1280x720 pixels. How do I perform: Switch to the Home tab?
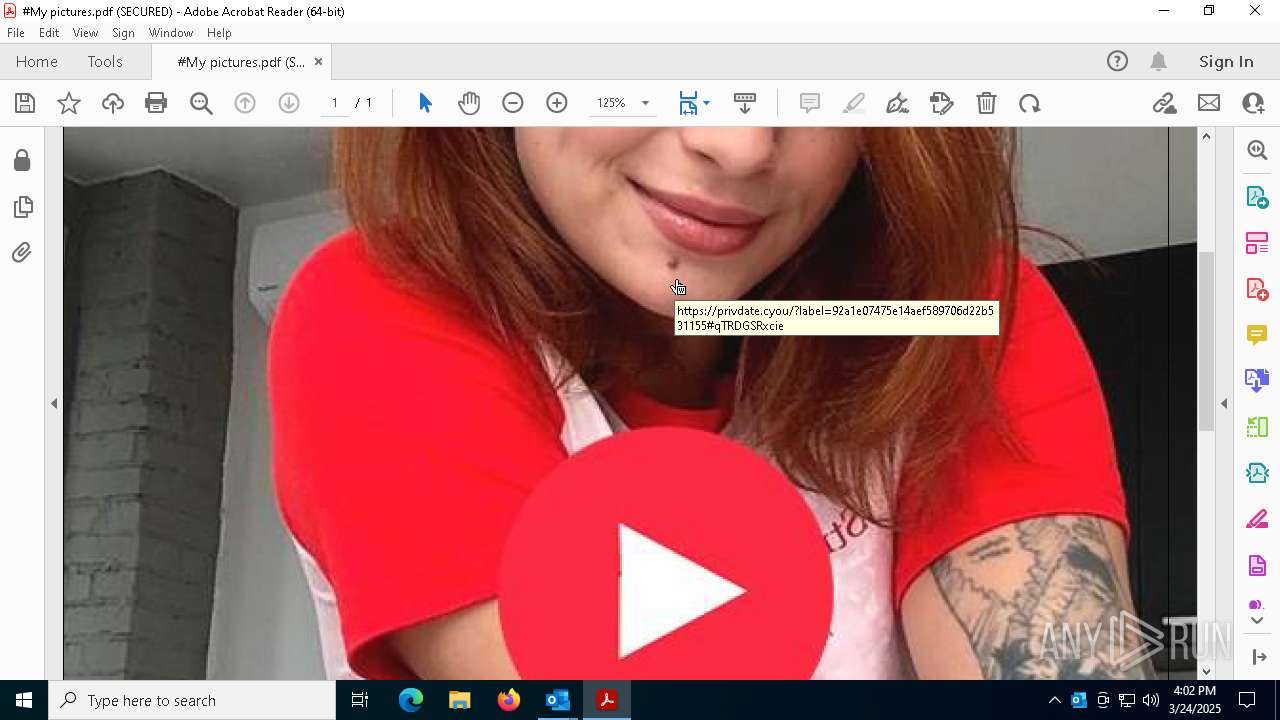[37, 61]
